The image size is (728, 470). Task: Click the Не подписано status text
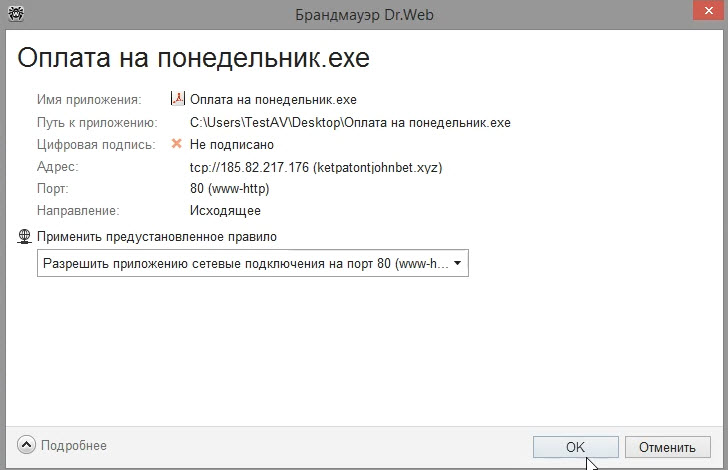232,144
